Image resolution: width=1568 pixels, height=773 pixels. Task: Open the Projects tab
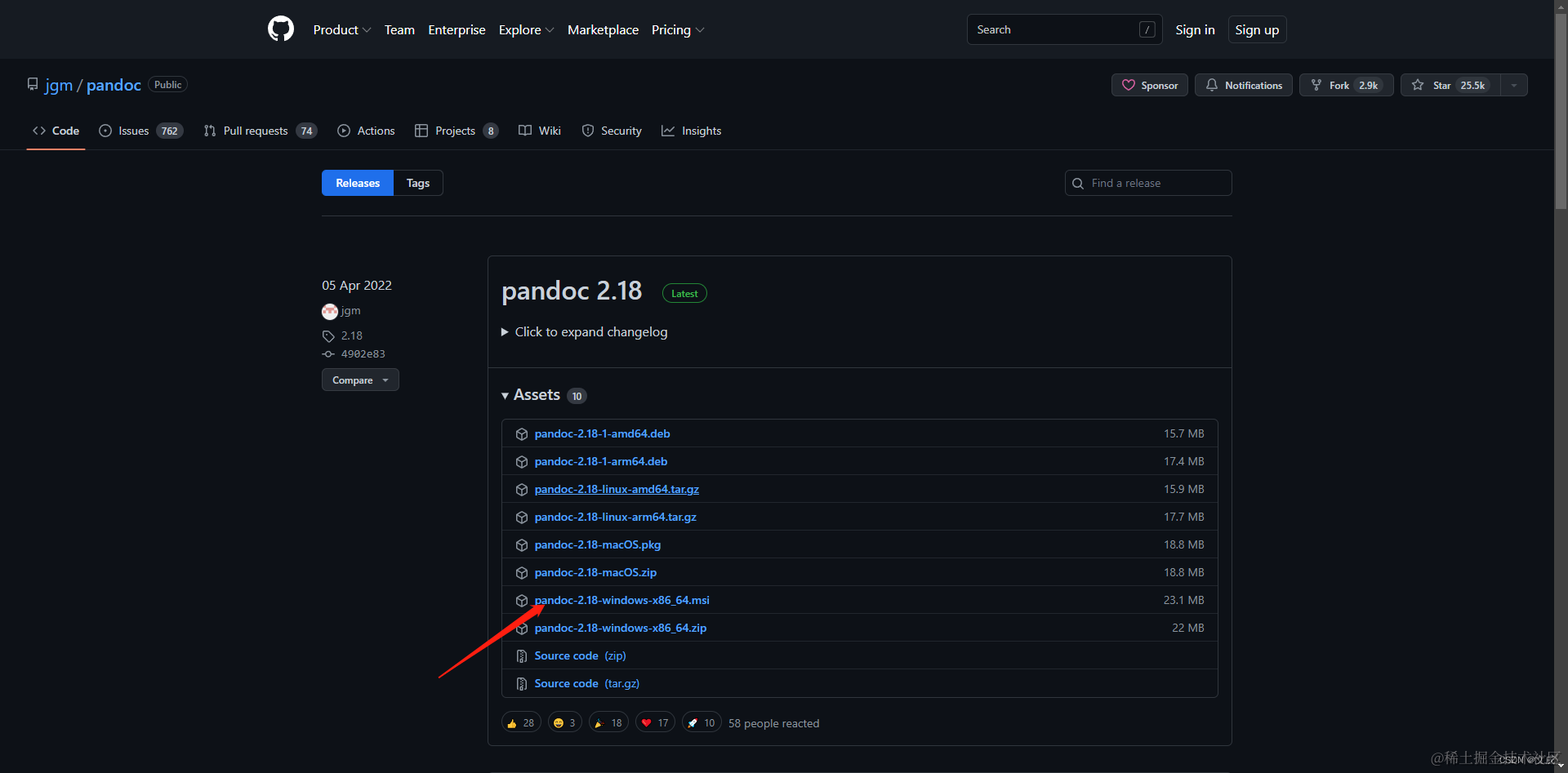457,131
